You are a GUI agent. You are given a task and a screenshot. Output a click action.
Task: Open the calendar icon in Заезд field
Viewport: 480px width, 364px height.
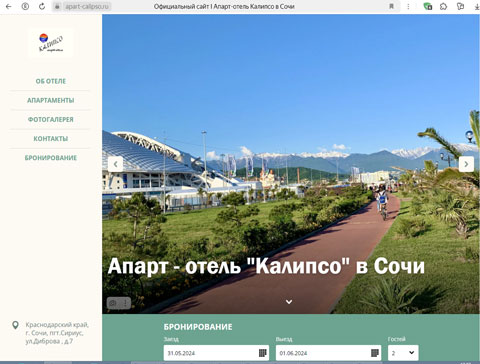click(x=263, y=353)
